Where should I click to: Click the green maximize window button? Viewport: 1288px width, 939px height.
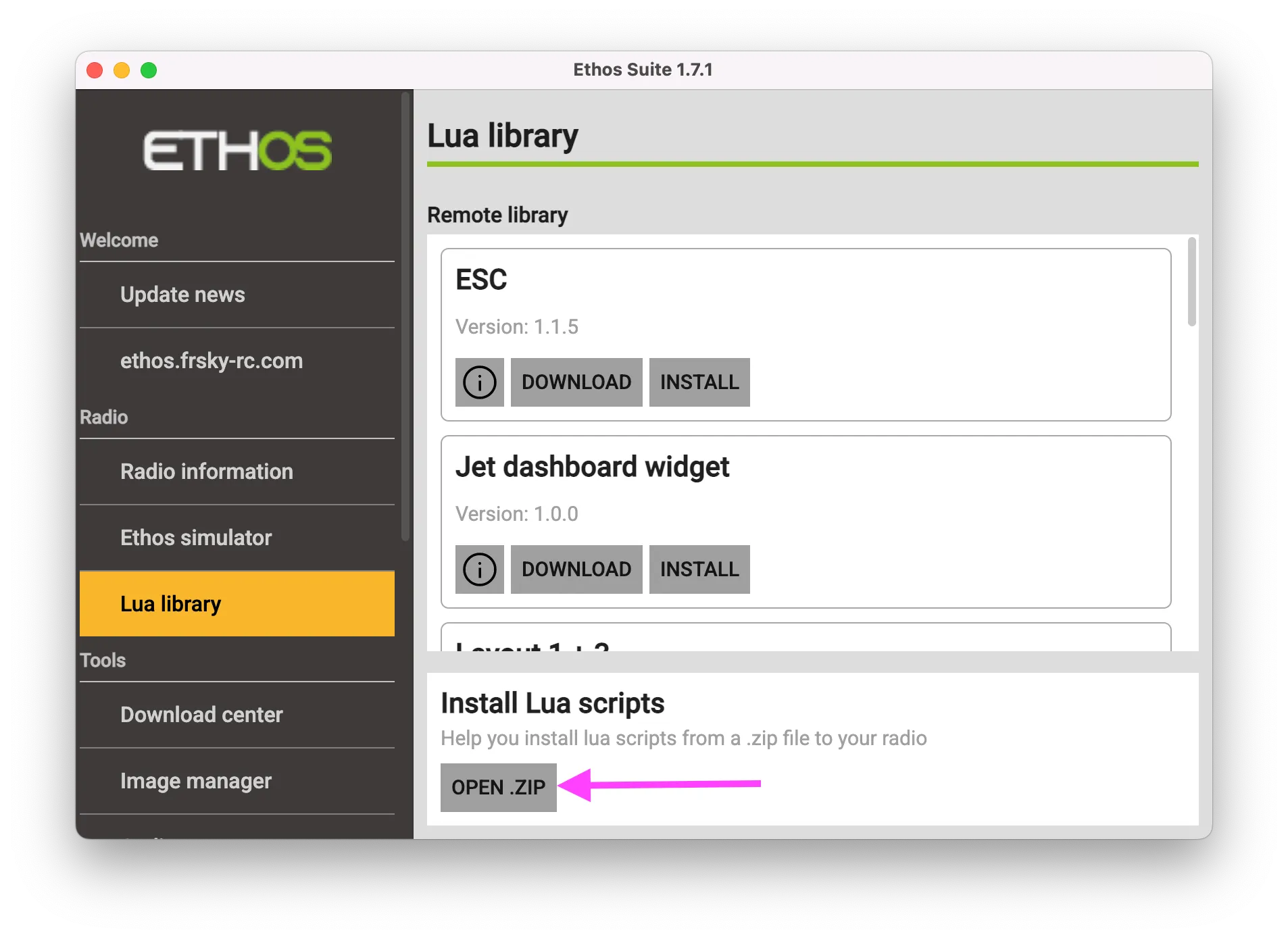coord(148,70)
